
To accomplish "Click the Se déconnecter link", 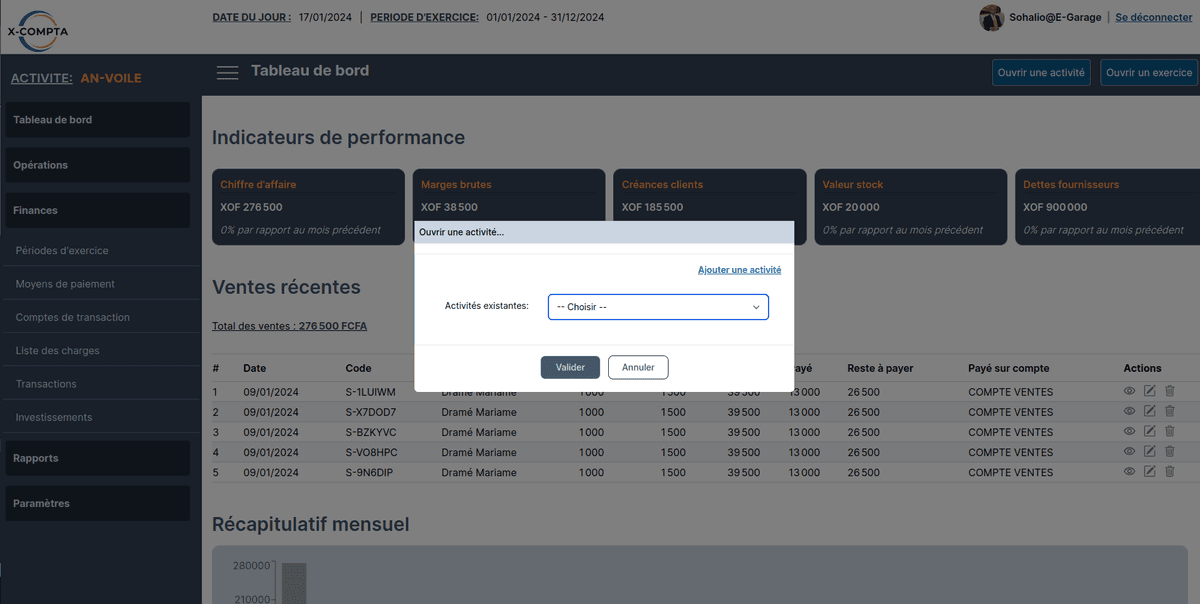I will coord(1153,17).
